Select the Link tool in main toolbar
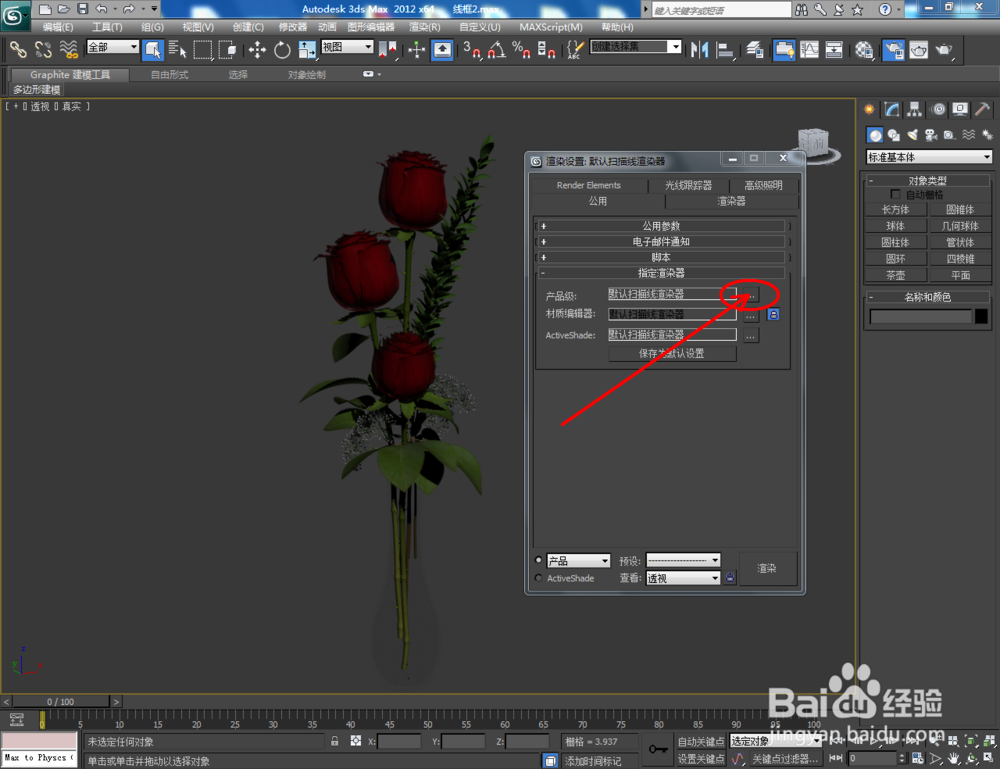 [18, 49]
